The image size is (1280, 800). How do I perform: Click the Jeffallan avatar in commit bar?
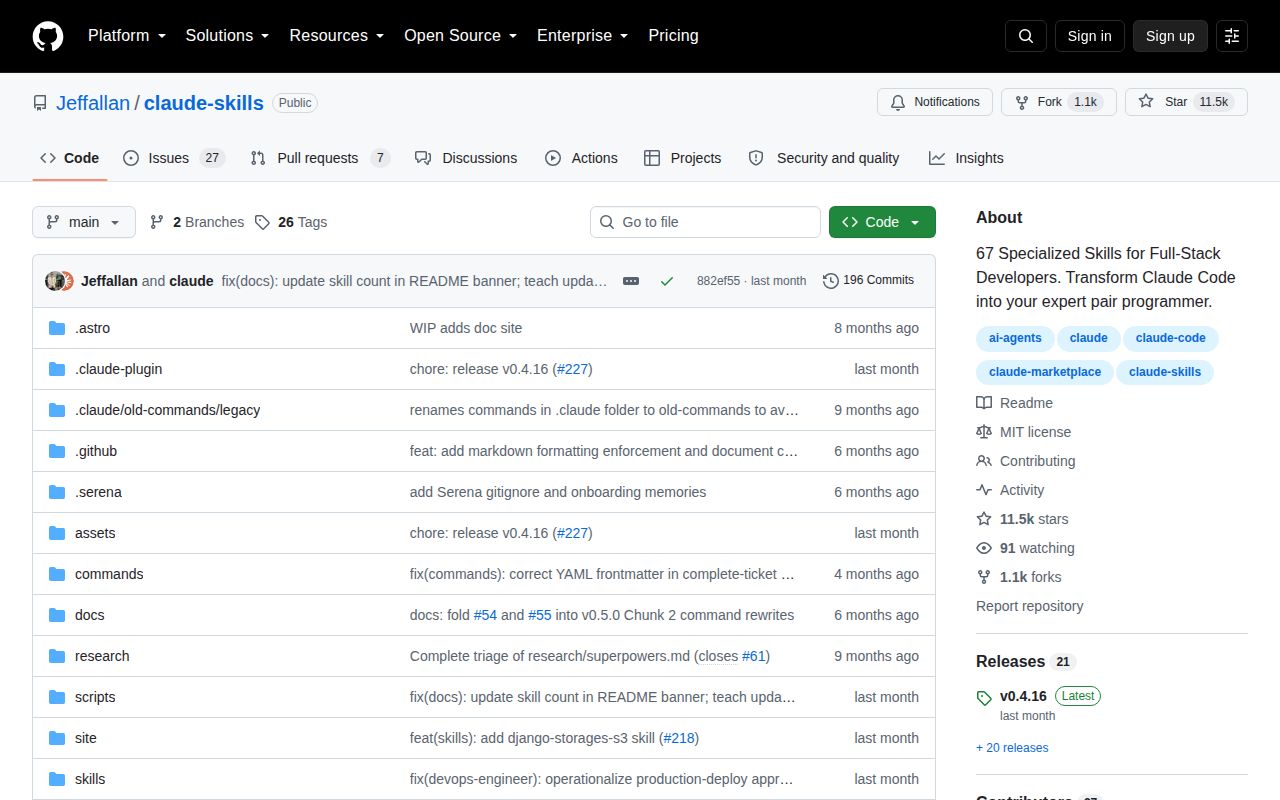[55, 281]
